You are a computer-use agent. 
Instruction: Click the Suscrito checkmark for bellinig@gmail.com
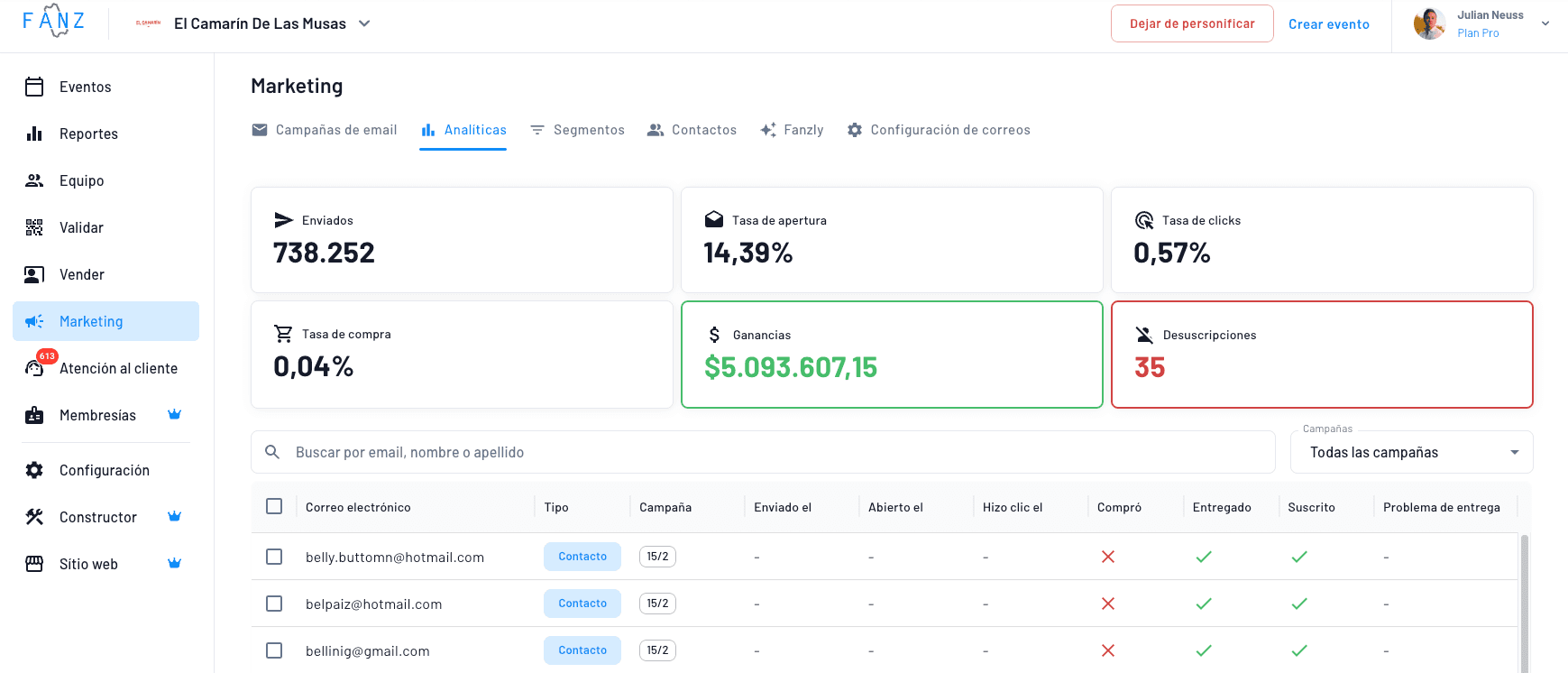click(x=1299, y=650)
